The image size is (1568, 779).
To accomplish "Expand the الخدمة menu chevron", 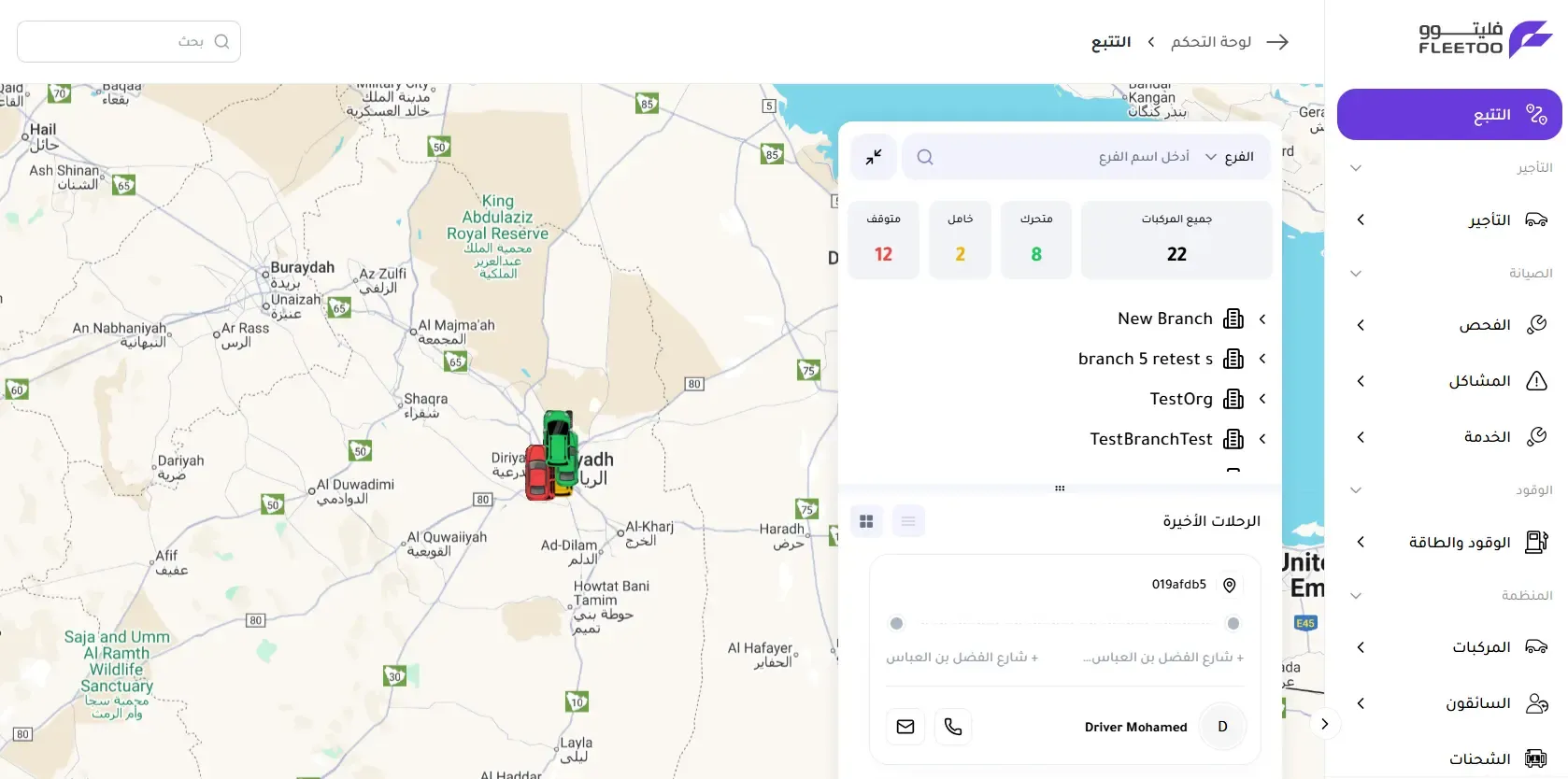I will tap(1361, 437).
